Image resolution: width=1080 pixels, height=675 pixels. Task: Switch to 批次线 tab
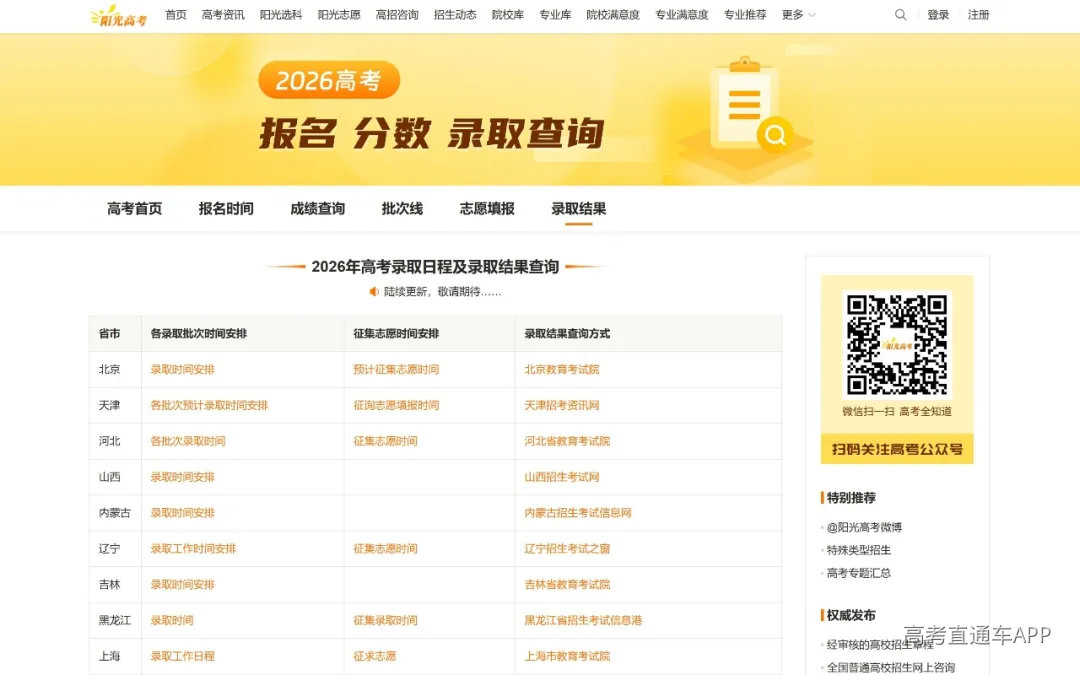coord(402,208)
